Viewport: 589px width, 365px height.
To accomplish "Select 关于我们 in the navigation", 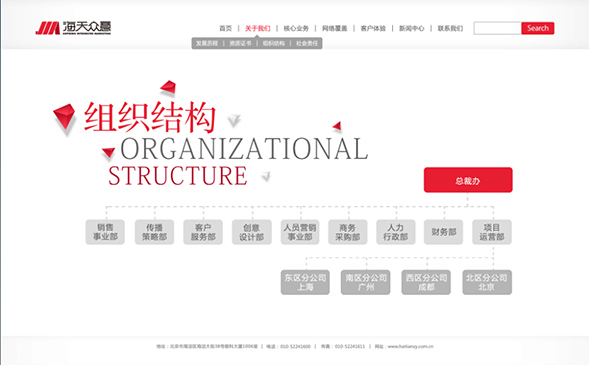I will pyautogui.click(x=258, y=28).
